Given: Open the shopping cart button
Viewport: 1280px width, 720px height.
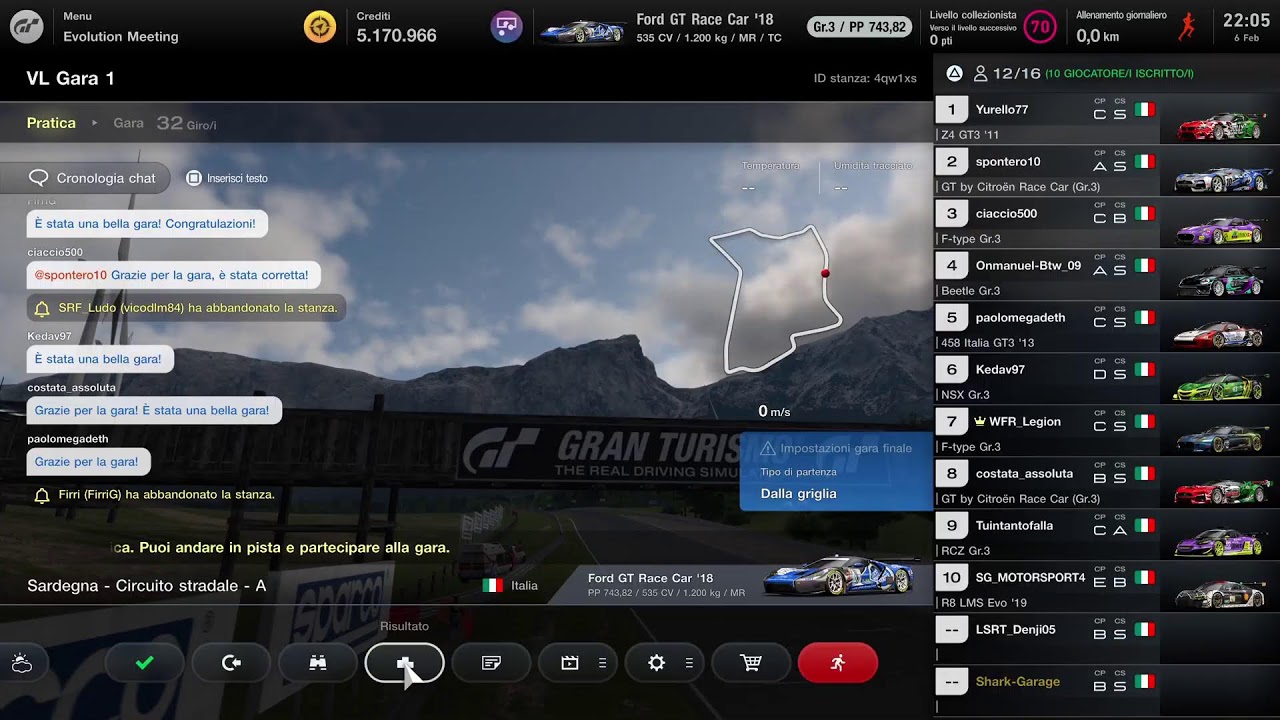Looking at the screenshot, I should click(751, 663).
